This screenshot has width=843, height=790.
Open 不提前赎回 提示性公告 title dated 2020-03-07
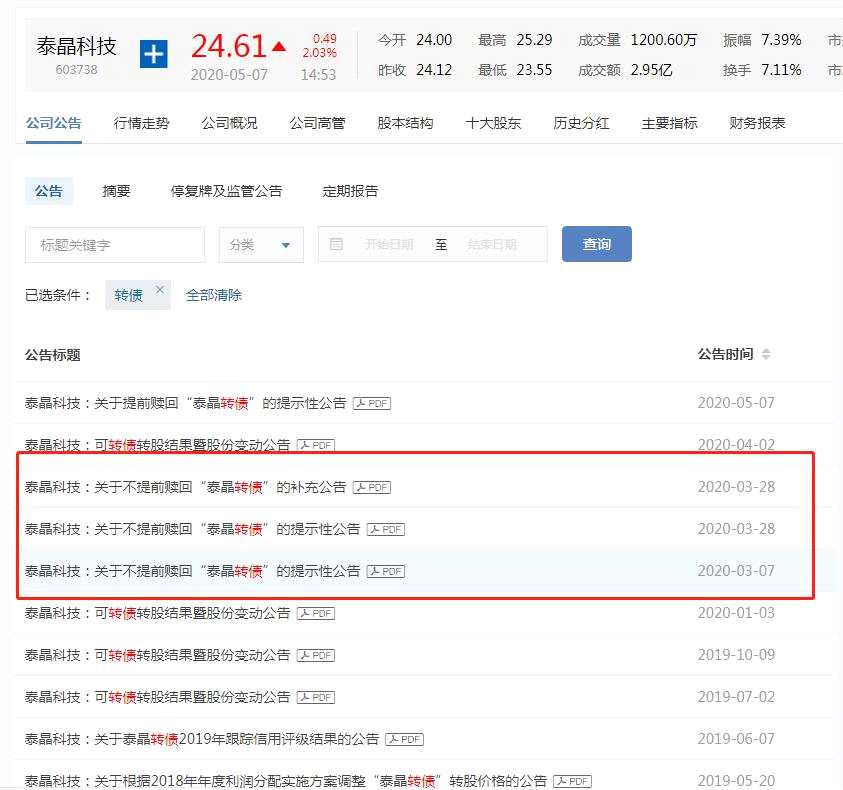(192, 571)
